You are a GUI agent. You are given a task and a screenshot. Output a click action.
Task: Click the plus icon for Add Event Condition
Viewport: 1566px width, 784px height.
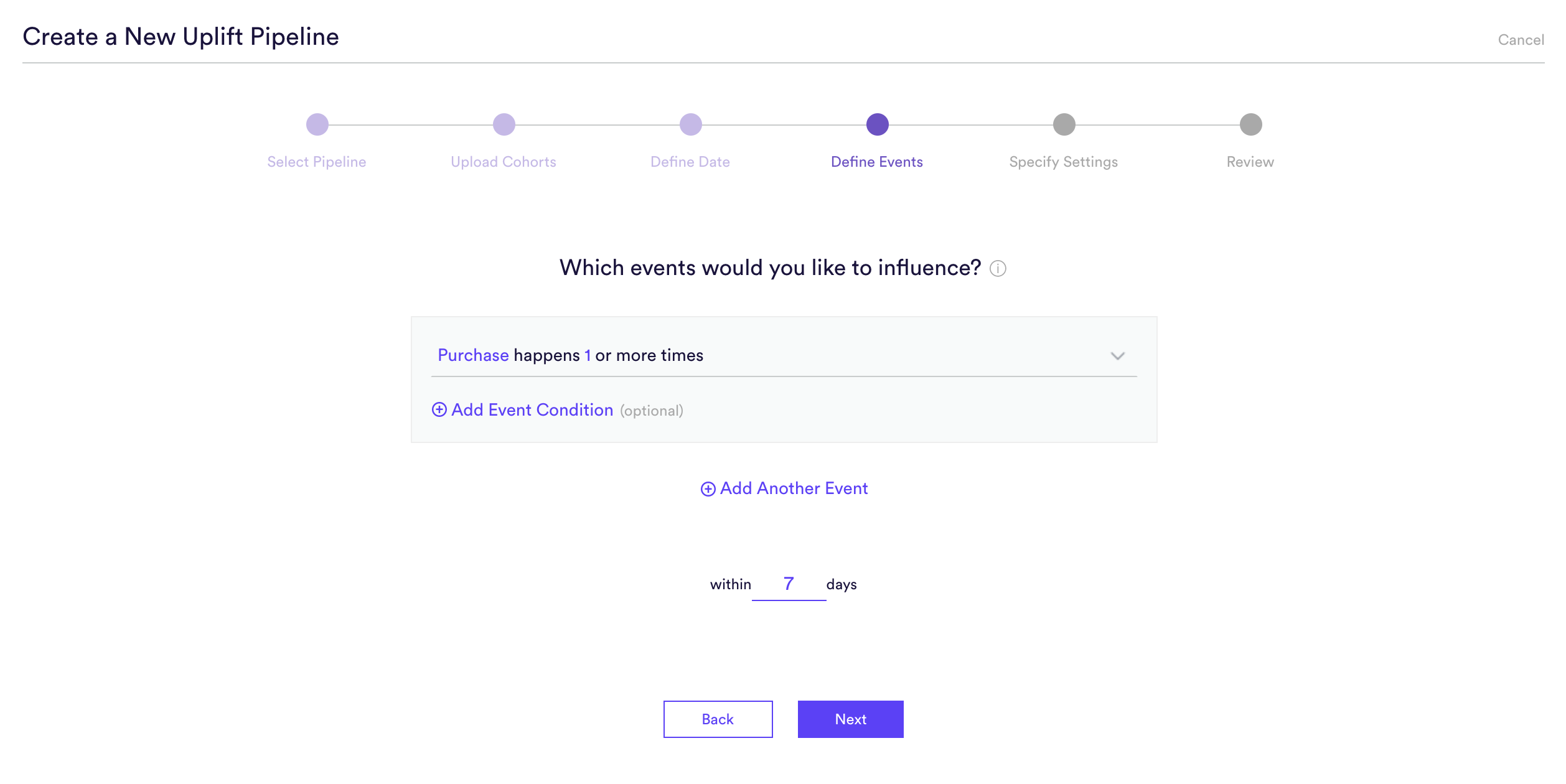tap(439, 409)
